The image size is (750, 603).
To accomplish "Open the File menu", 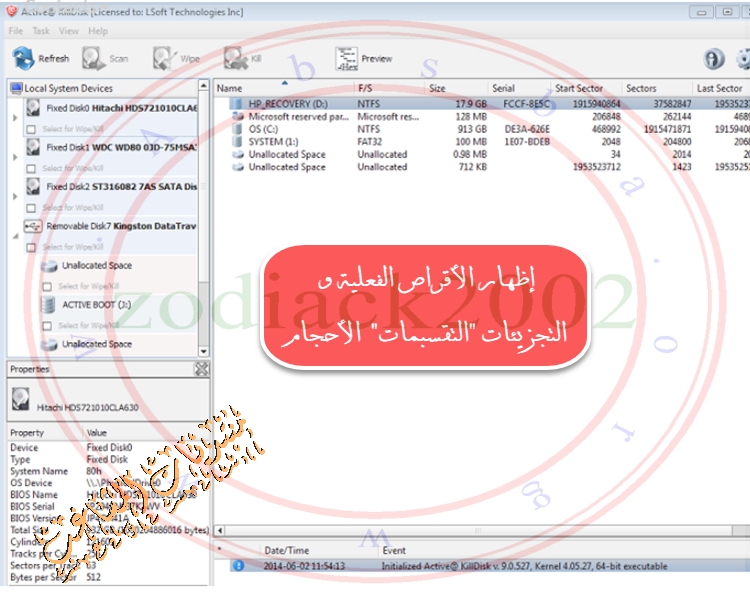I will 16,31.
